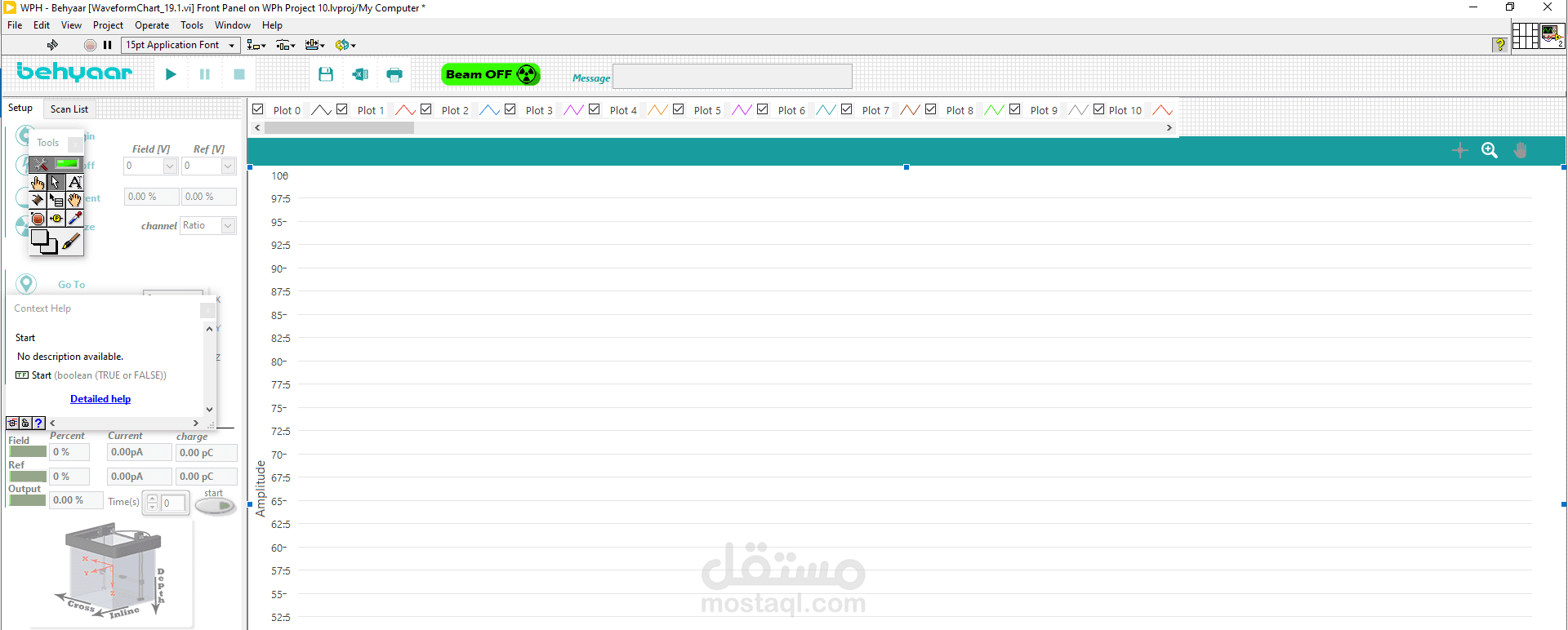This screenshot has height=630, width=1568.
Task: Select the Scroll Window hand tool
Action: point(74,200)
